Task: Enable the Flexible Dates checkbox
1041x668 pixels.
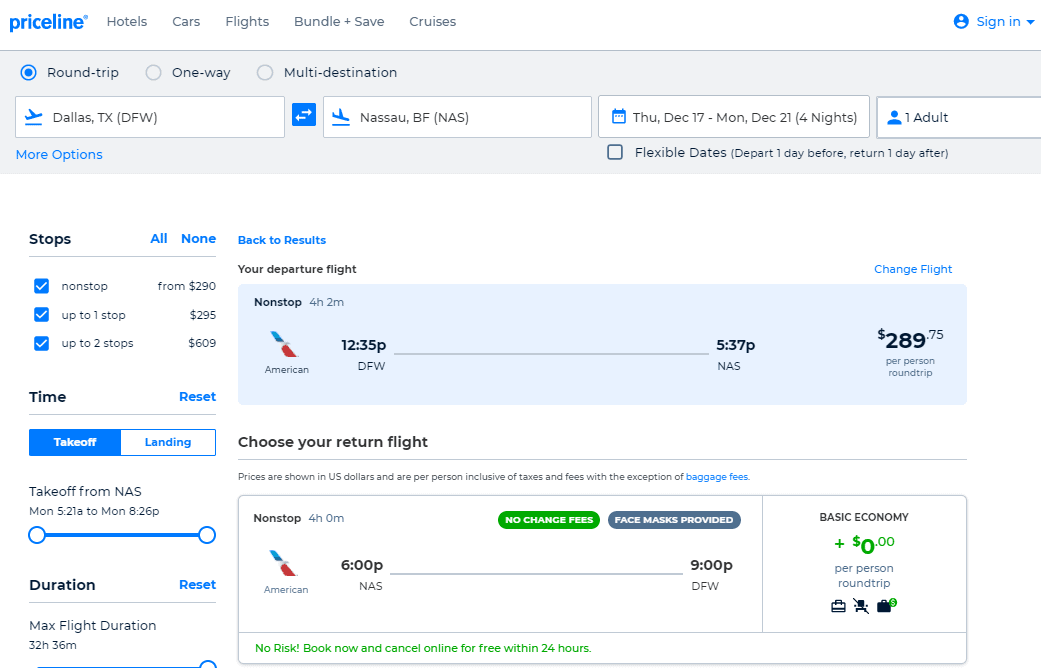Action: point(615,152)
